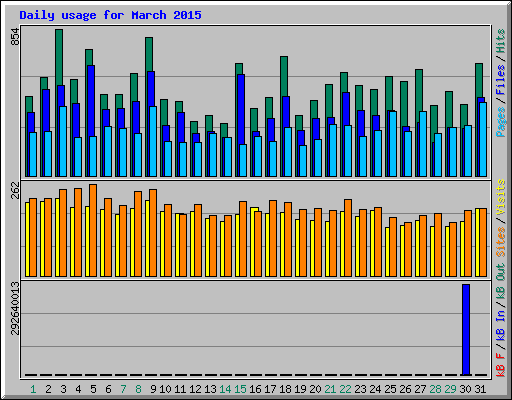The image size is (512, 400).
Task: Click the day 26 axis label
Action: (405, 389)
